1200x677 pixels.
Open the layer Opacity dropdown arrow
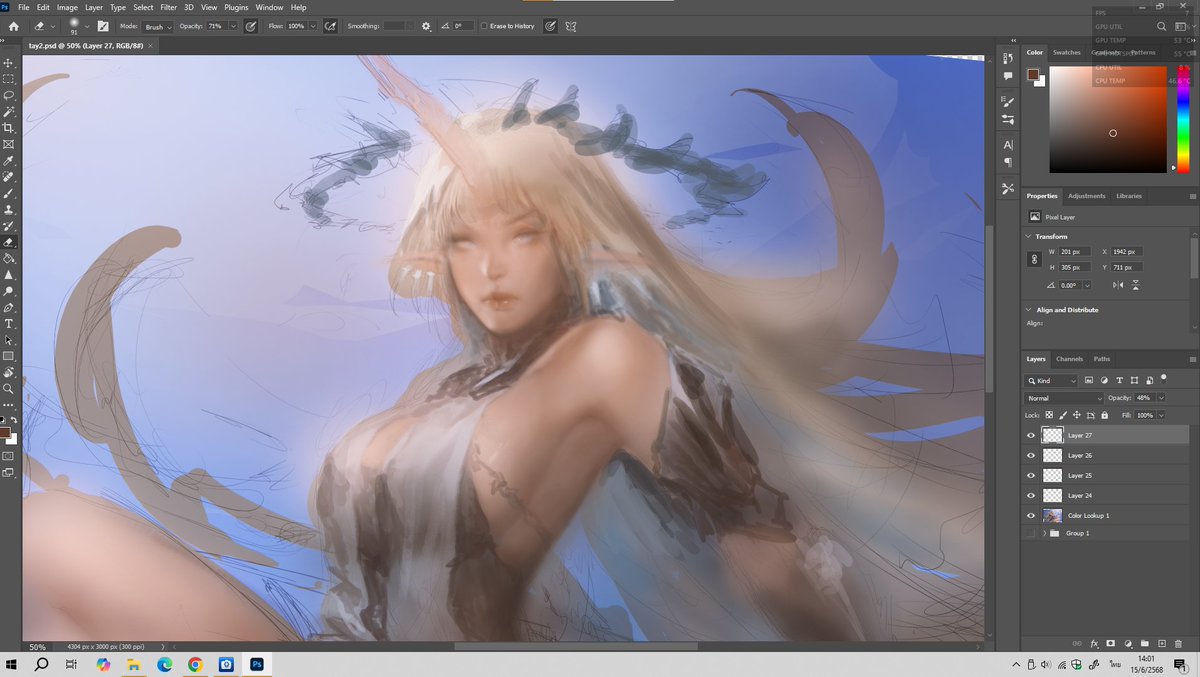pos(1161,398)
